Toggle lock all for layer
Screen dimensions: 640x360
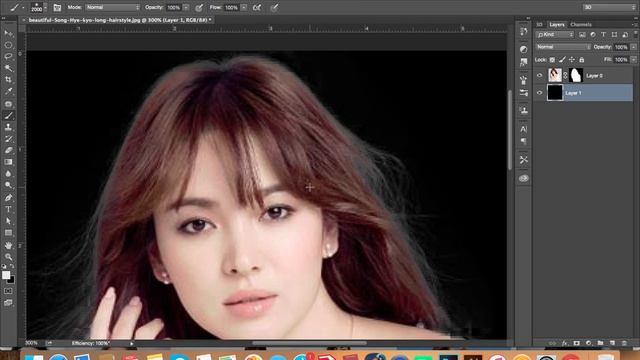pyautogui.click(x=582, y=60)
